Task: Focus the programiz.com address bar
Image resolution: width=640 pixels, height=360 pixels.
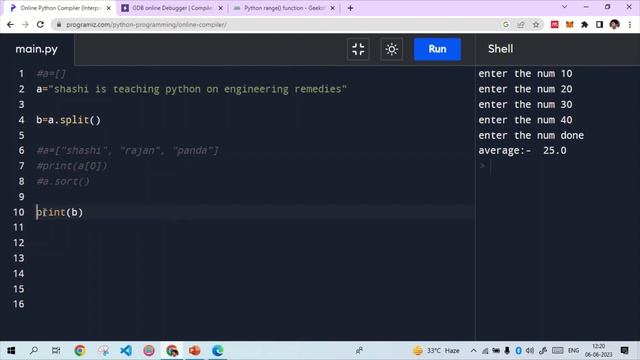Action: tap(278, 24)
